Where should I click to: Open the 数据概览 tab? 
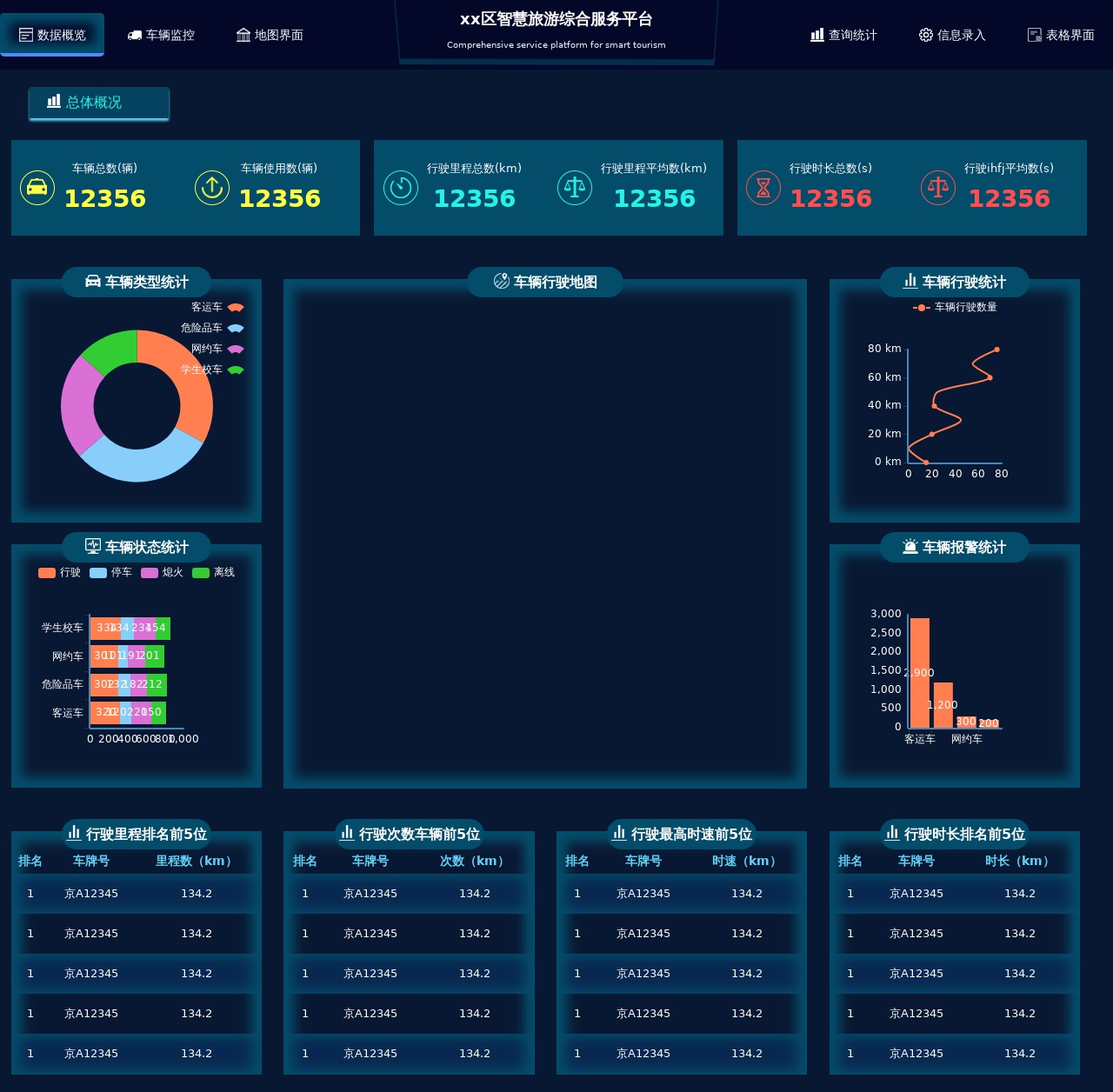coord(52,35)
